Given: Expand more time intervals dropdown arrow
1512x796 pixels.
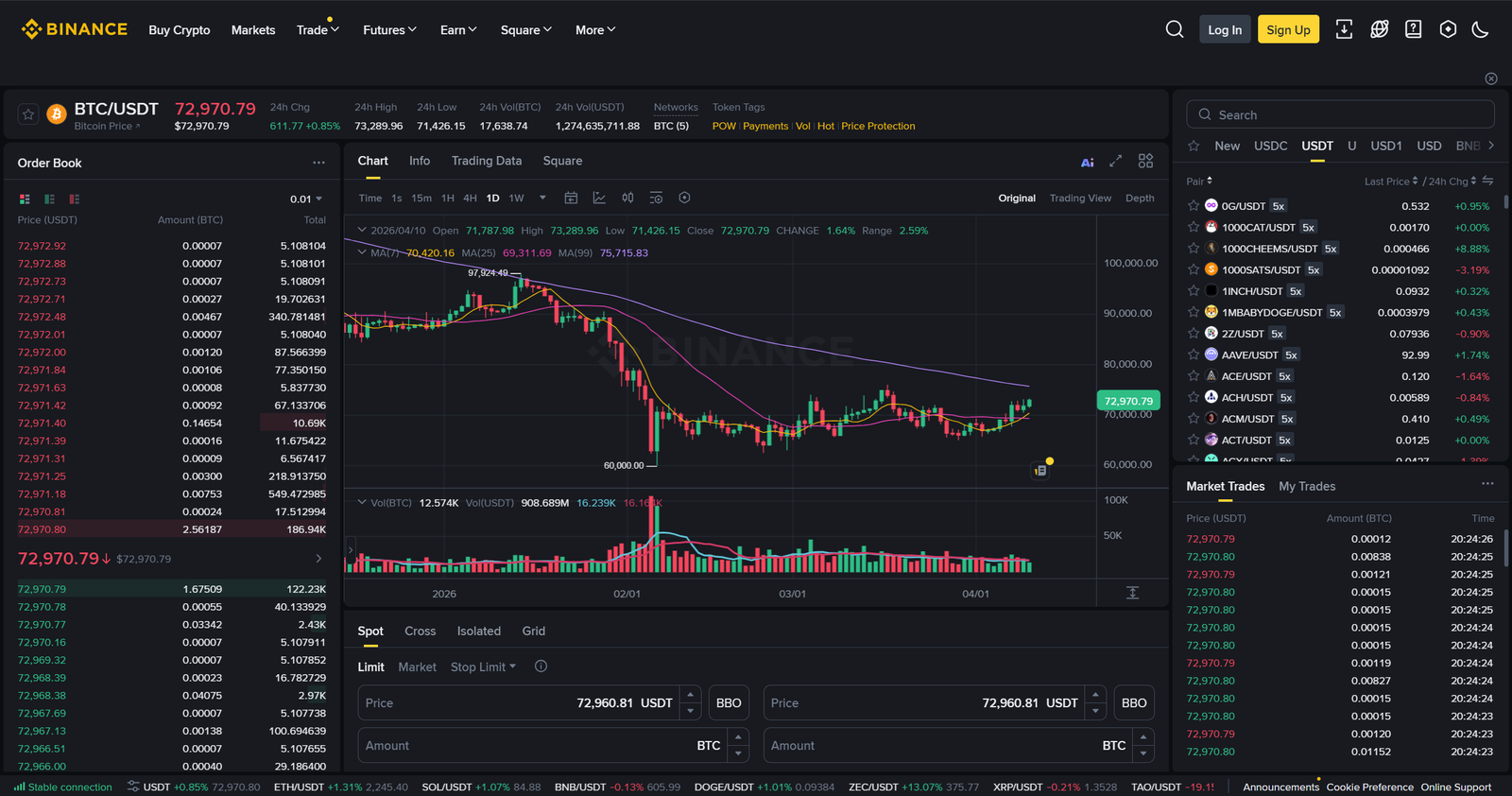Looking at the screenshot, I should click(542, 198).
